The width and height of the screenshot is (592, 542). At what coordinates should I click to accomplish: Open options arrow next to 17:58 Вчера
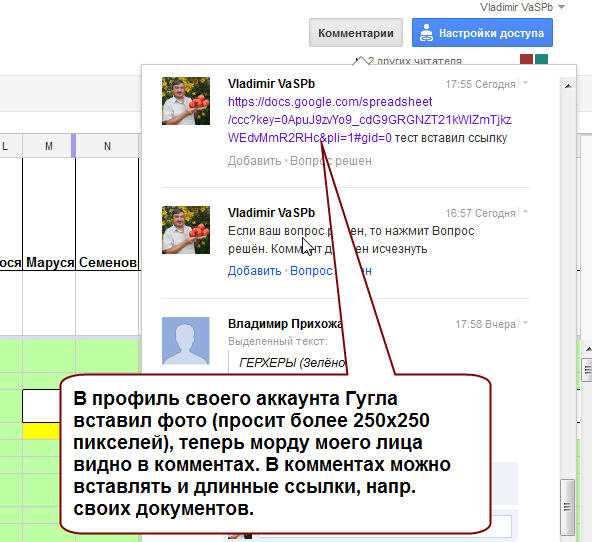pyautogui.click(x=525, y=323)
